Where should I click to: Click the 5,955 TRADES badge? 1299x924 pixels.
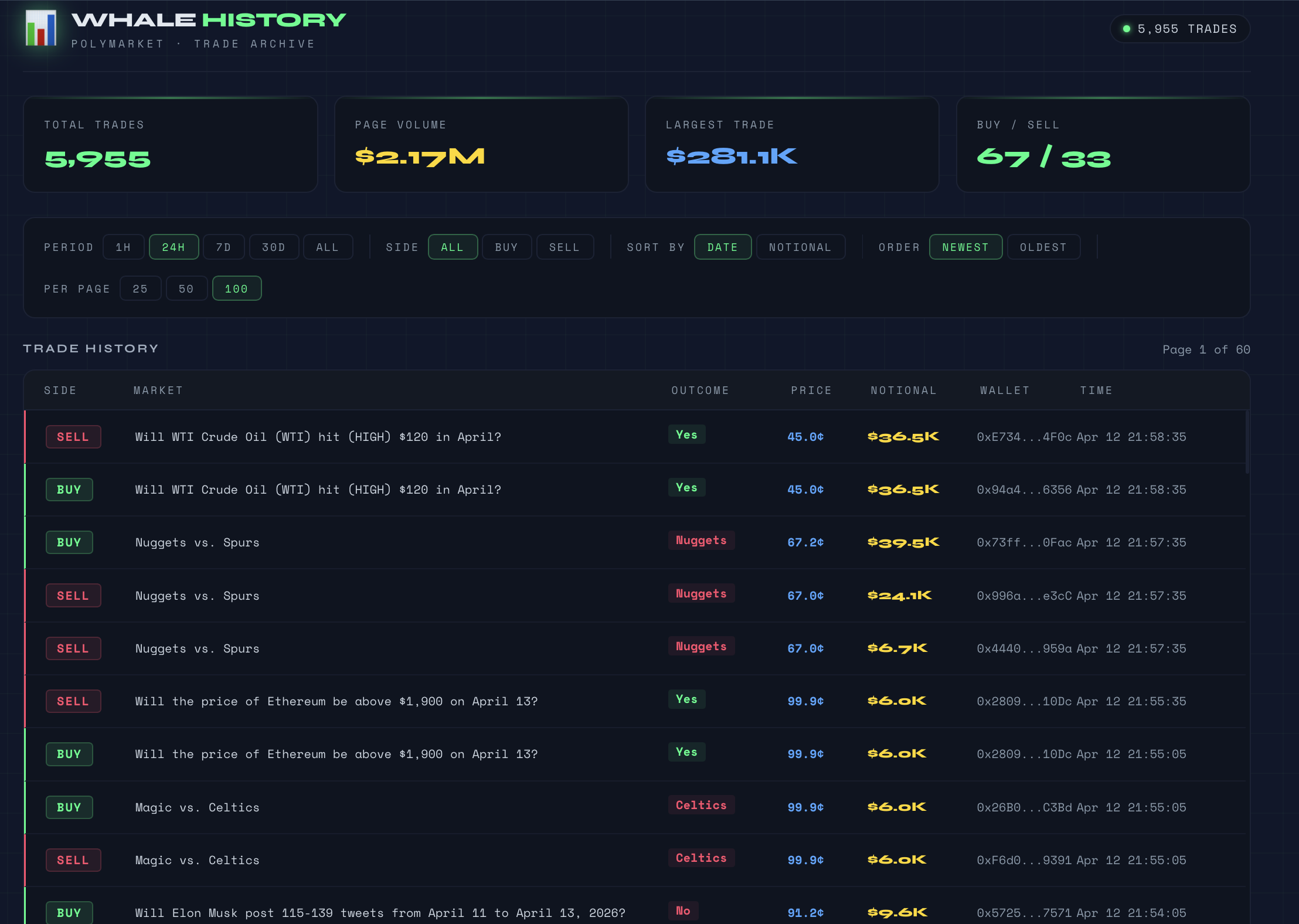[x=1180, y=29]
